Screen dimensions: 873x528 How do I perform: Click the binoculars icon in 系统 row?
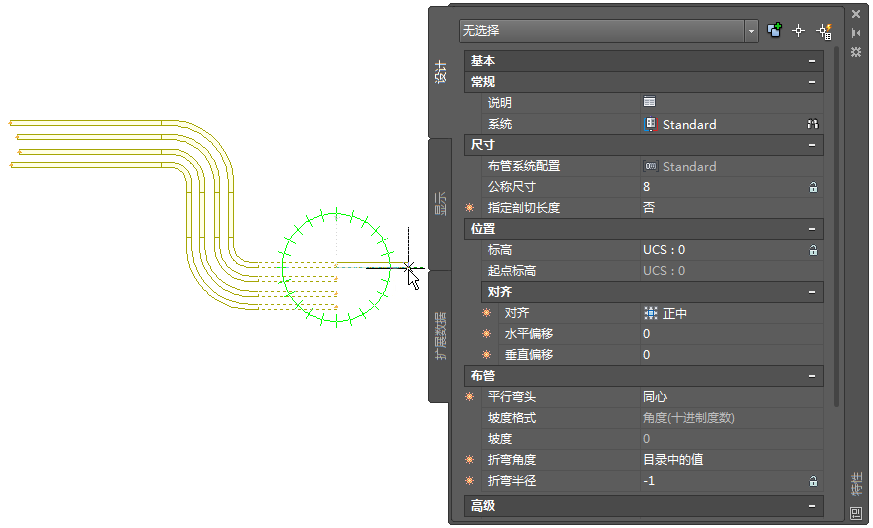pyautogui.click(x=813, y=124)
